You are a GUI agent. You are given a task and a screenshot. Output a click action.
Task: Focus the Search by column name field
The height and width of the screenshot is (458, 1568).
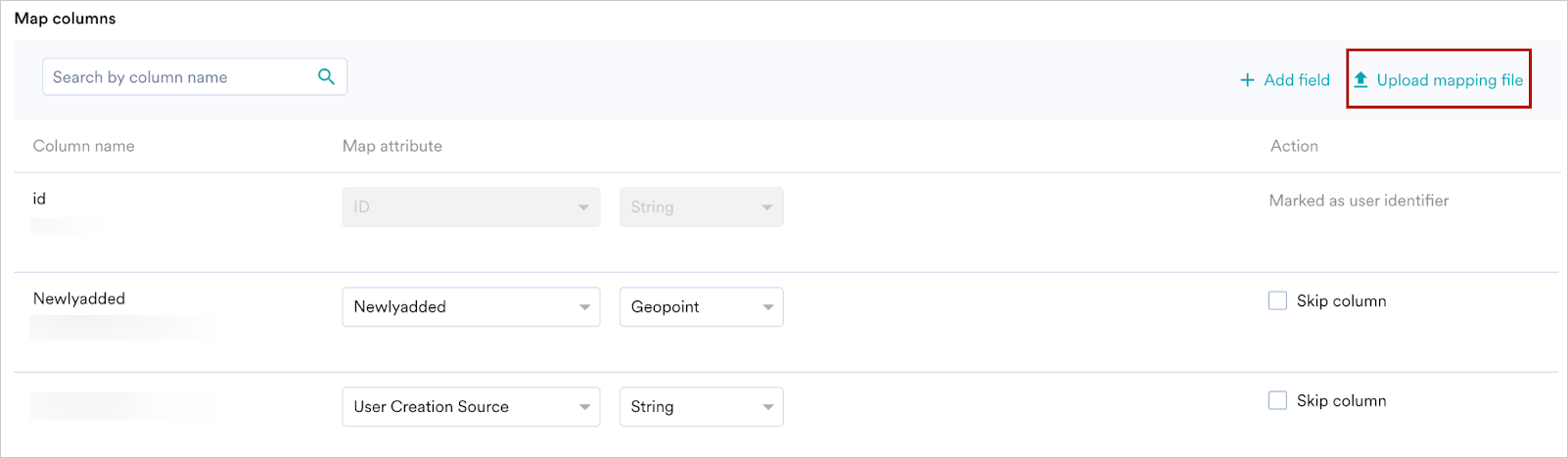click(x=195, y=76)
